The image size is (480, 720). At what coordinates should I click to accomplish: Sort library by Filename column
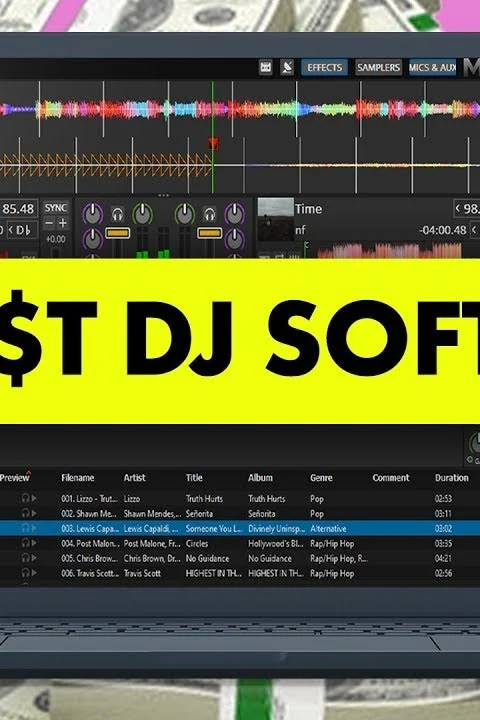[x=78, y=478]
